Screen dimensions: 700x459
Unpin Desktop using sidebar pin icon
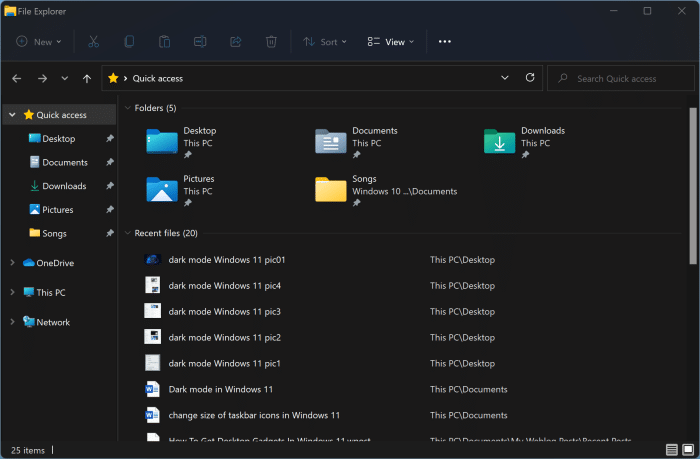pyautogui.click(x=110, y=138)
